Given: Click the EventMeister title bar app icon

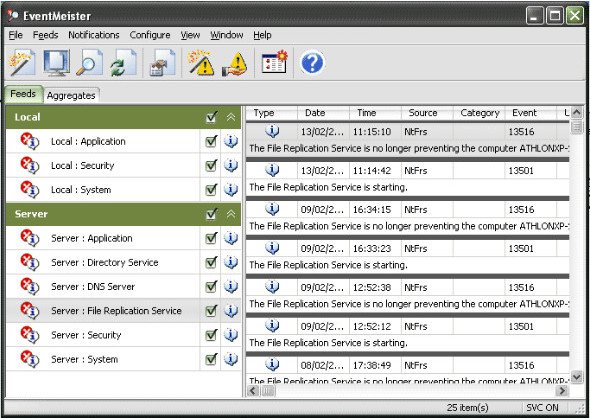Looking at the screenshot, I should (13, 15).
